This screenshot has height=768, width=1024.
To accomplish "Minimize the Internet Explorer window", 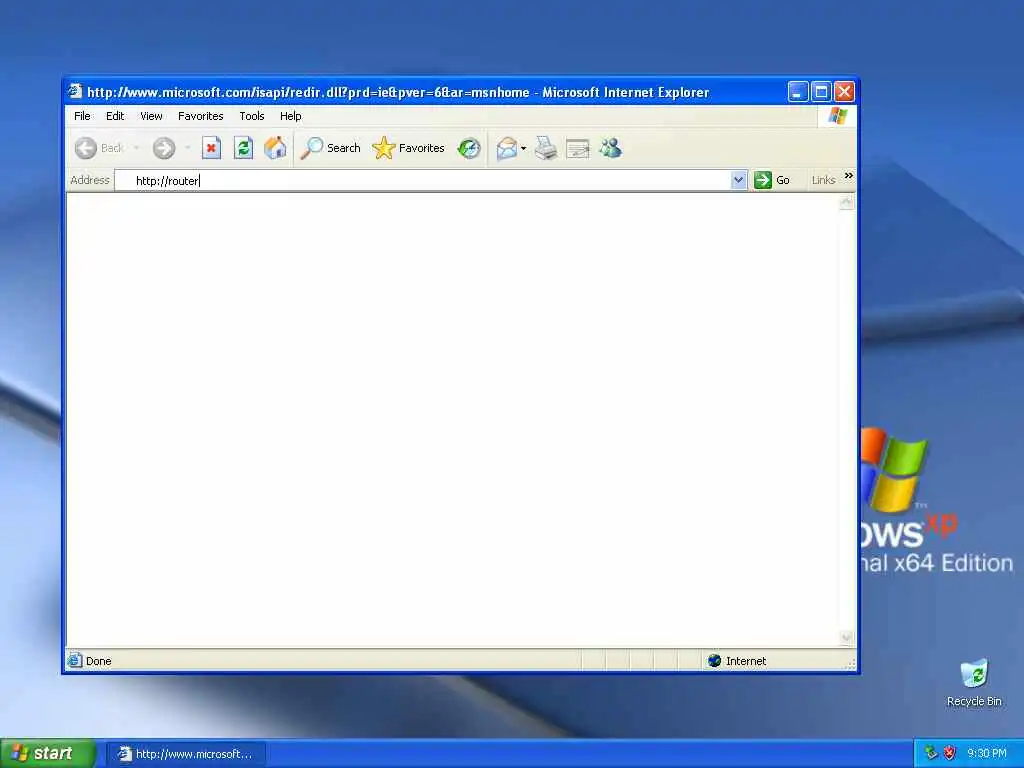I will coord(797,92).
